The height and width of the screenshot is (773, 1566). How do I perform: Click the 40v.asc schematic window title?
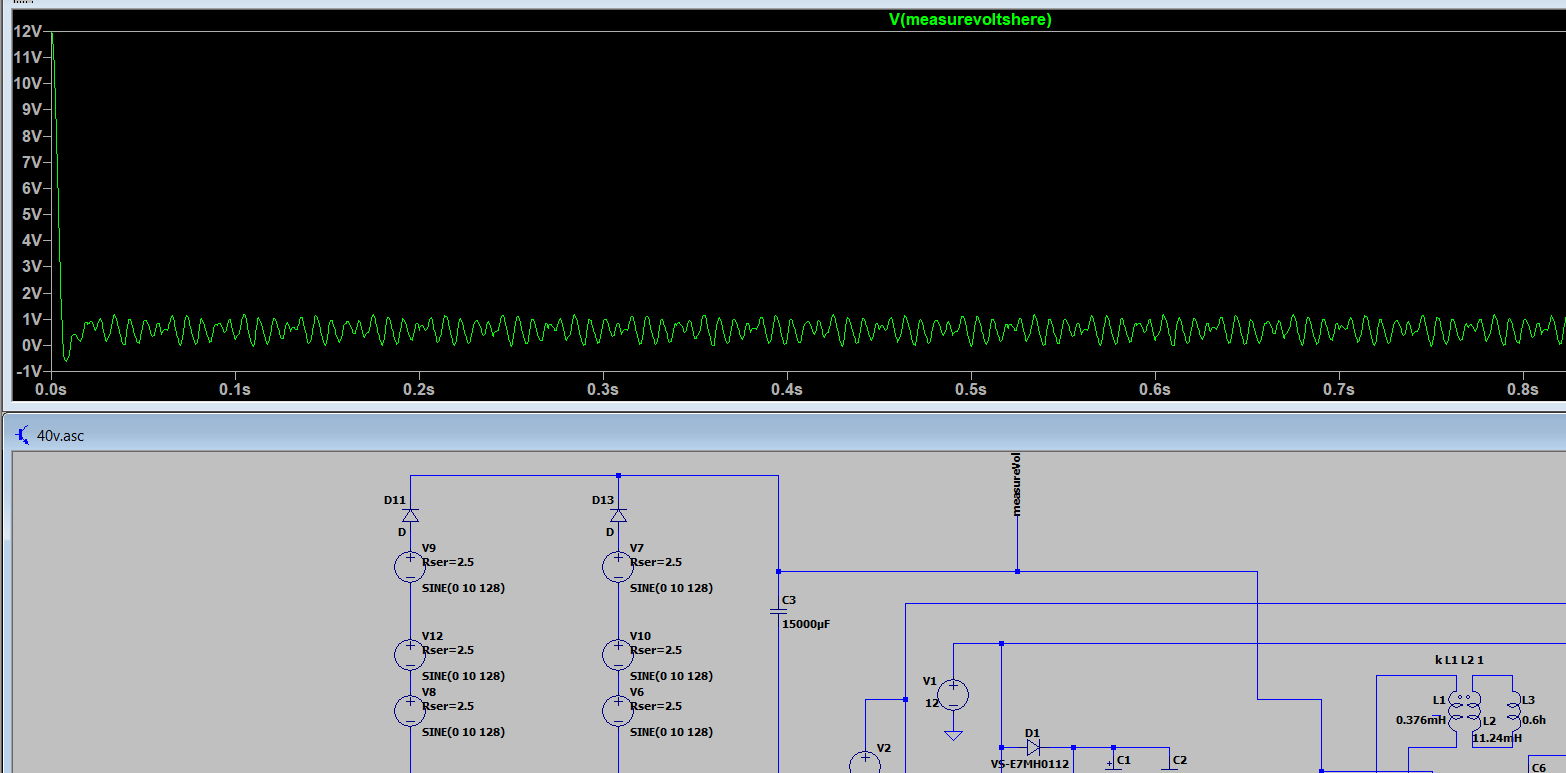click(60, 436)
